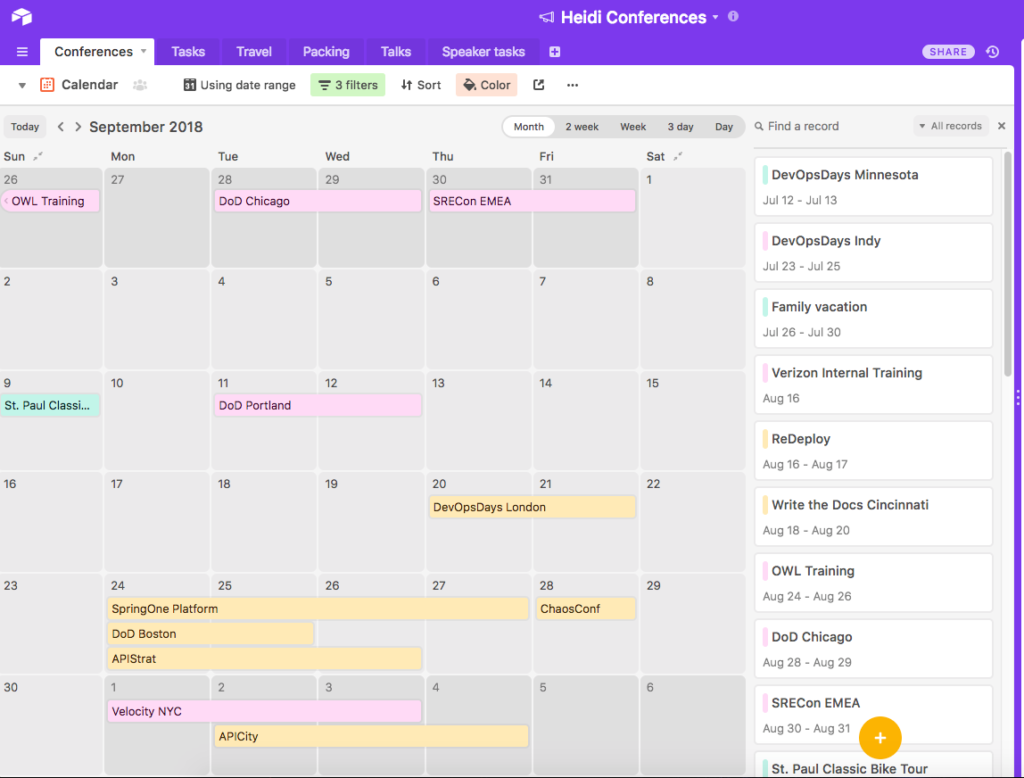Switch calendar to 2 week view
Viewport: 1024px width, 778px height.
pyautogui.click(x=582, y=127)
